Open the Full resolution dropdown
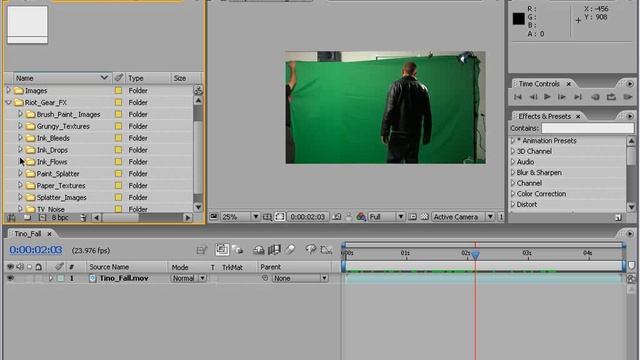 coord(386,217)
